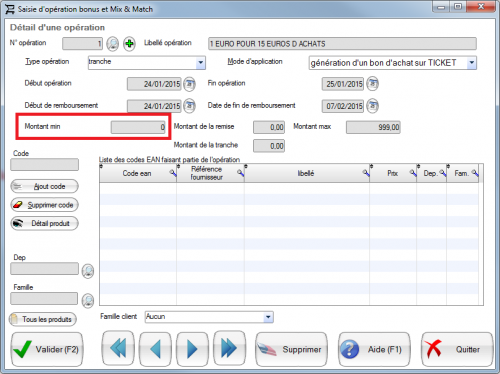Screen dimensions: 500x374
Task: Sort by Code ean column header
Action: click(x=137, y=173)
